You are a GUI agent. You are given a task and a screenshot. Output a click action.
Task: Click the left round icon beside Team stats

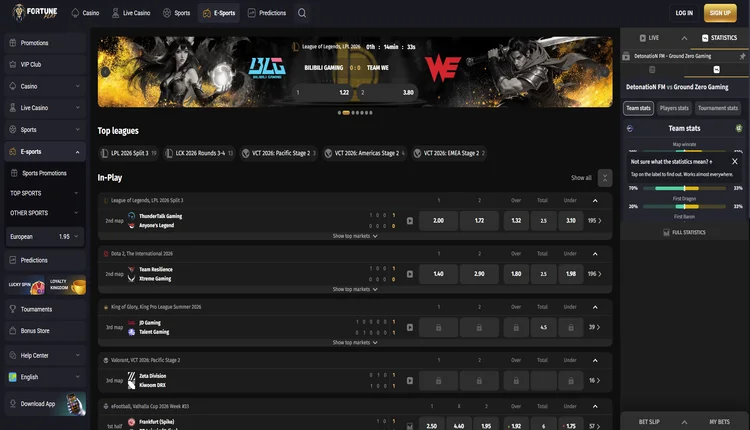630,128
